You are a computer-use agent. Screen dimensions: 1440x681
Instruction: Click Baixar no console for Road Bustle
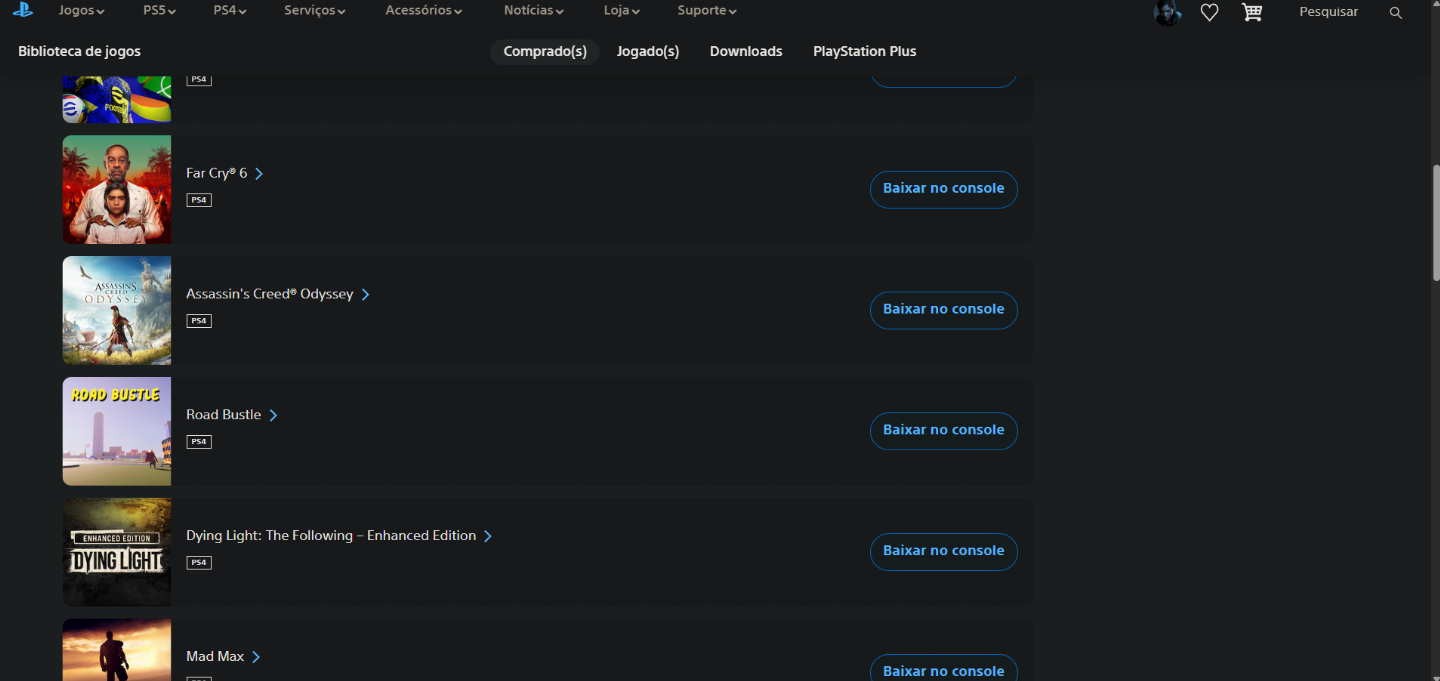point(944,431)
